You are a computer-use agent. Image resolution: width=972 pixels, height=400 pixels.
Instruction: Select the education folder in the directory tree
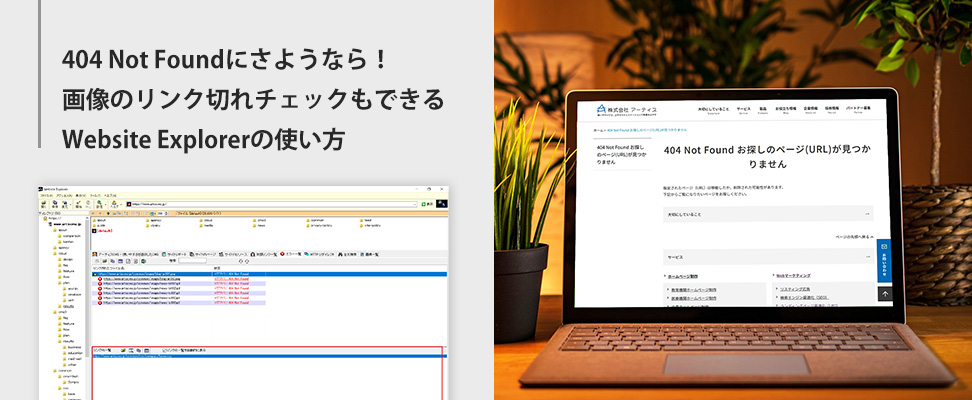point(75,353)
